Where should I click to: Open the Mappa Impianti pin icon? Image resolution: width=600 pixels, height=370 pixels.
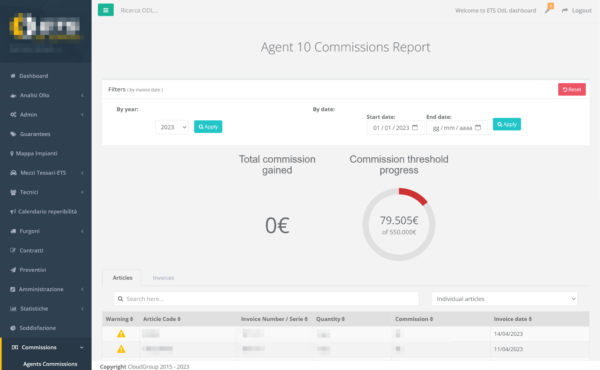pyautogui.click(x=12, y=153)
